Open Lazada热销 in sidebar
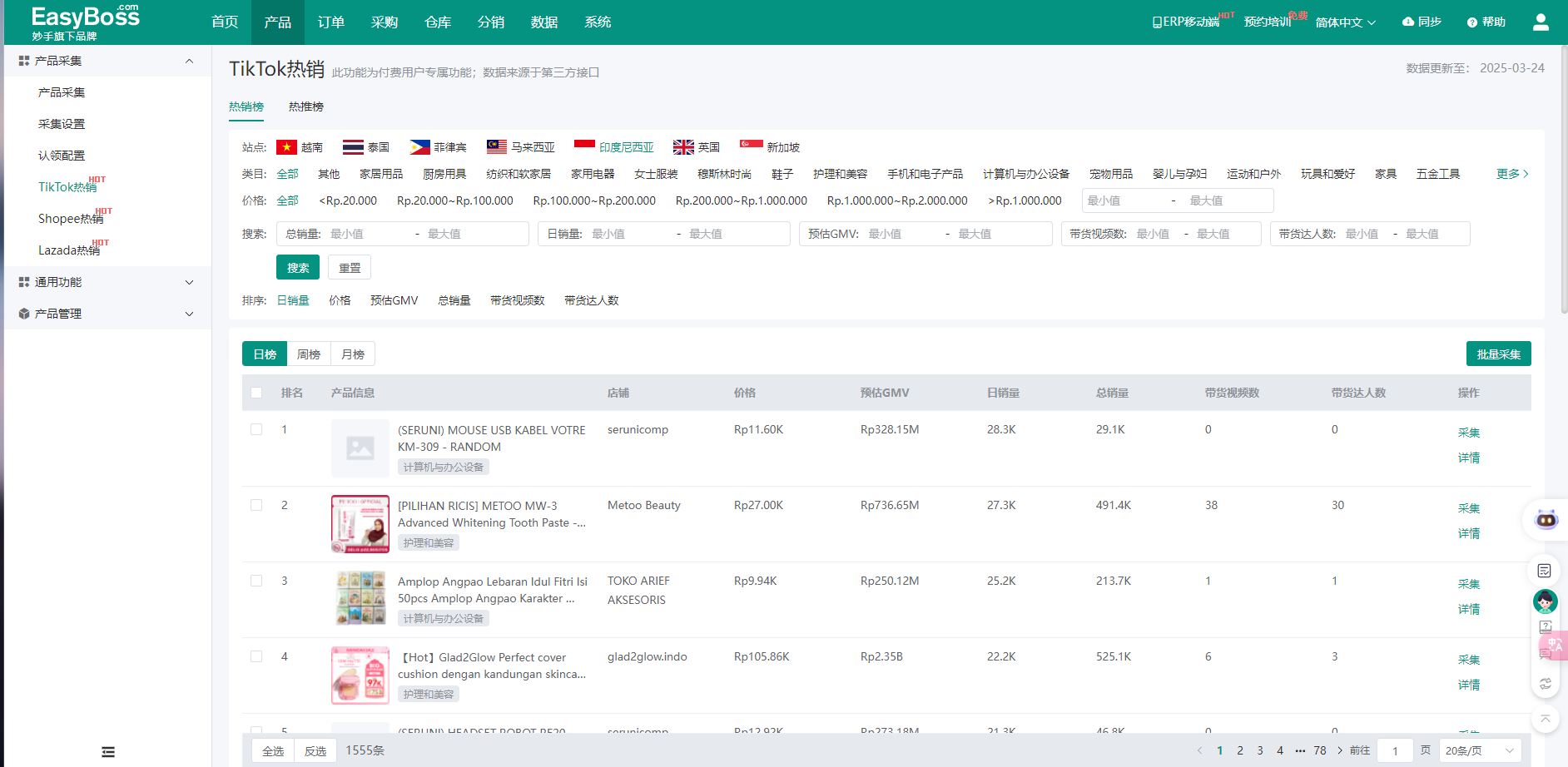Screen dimensions: 1568x767 click(69, 250)
